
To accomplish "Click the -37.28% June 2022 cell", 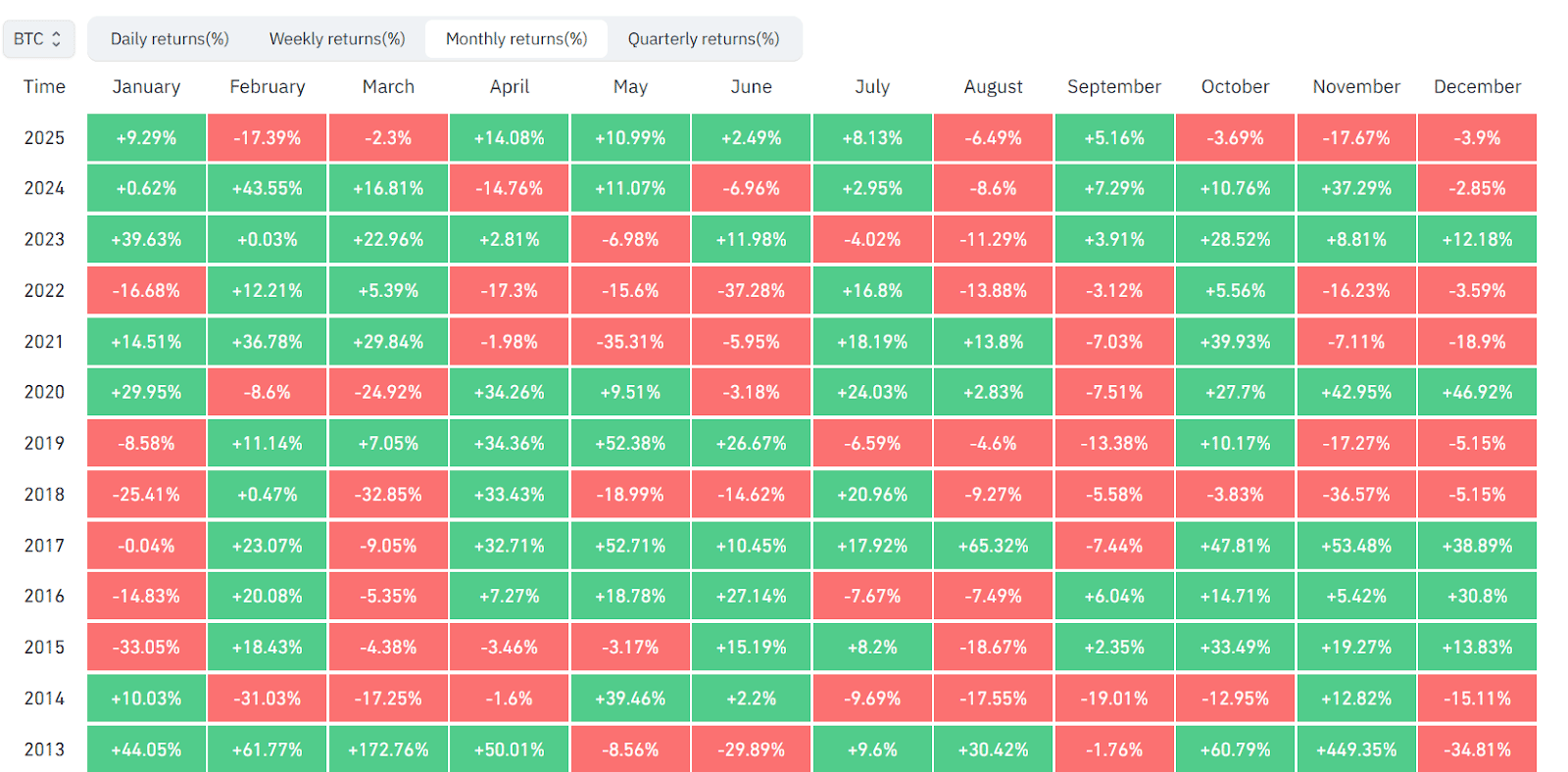I will pos(751,291).
